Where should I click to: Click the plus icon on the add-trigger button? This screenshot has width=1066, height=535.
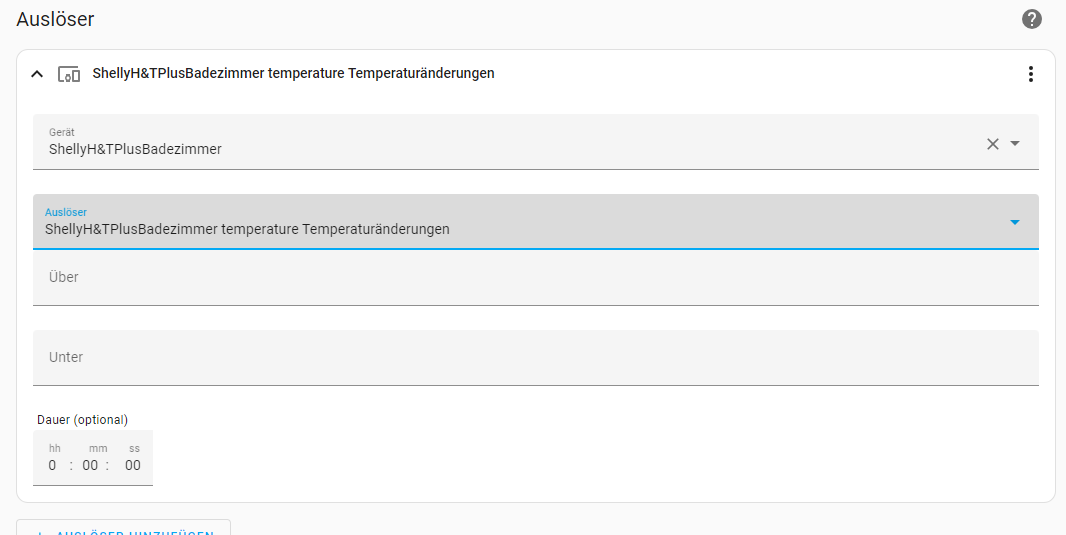tap(41, 532)
